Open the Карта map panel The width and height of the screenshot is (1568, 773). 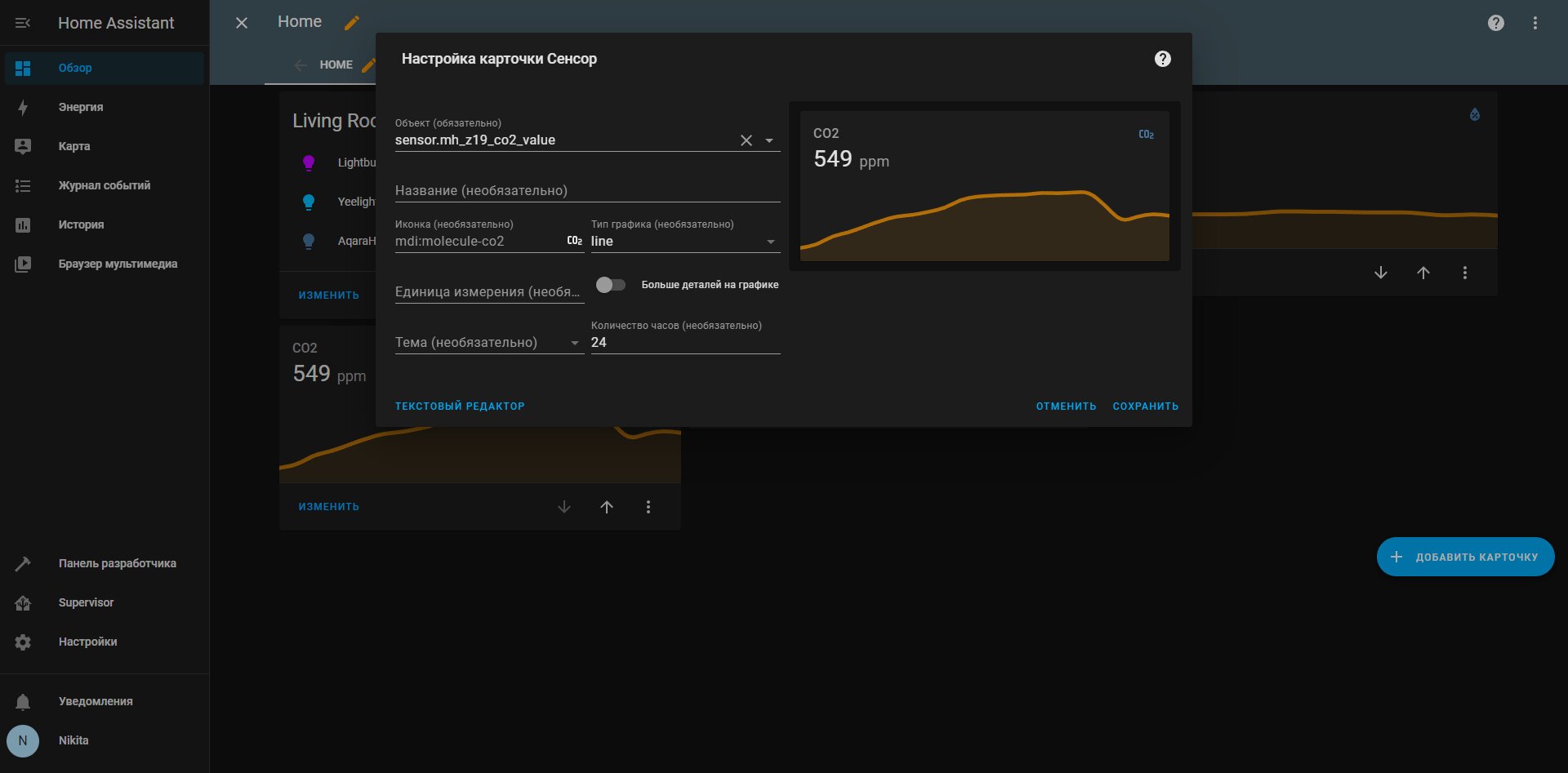tap(104, 146)
